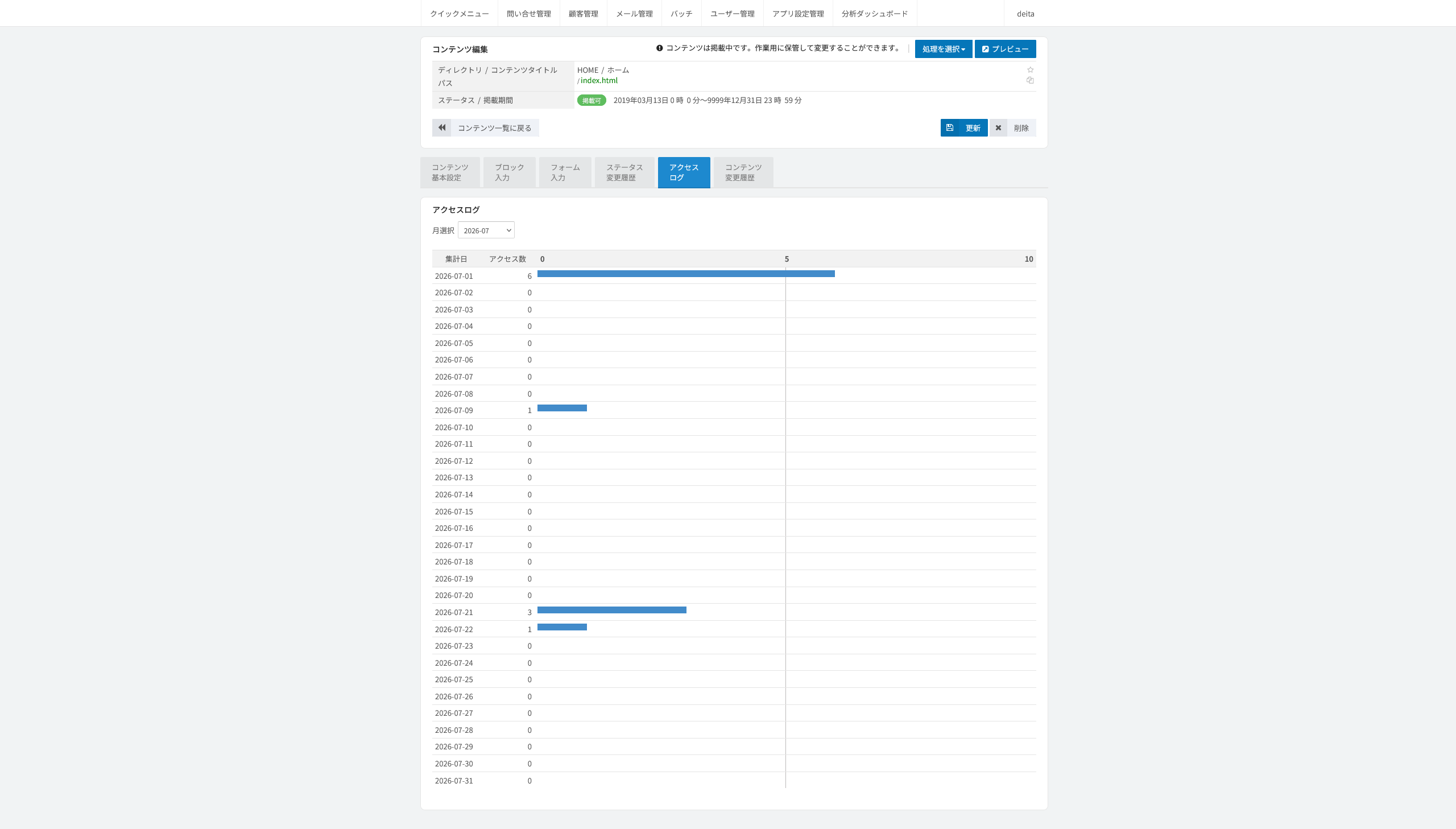Image resolution: width=1456 pixels, height=829 pixels.
Task: Click access count 6 for 2026-07-01
Action: click(x=529, y=276)
